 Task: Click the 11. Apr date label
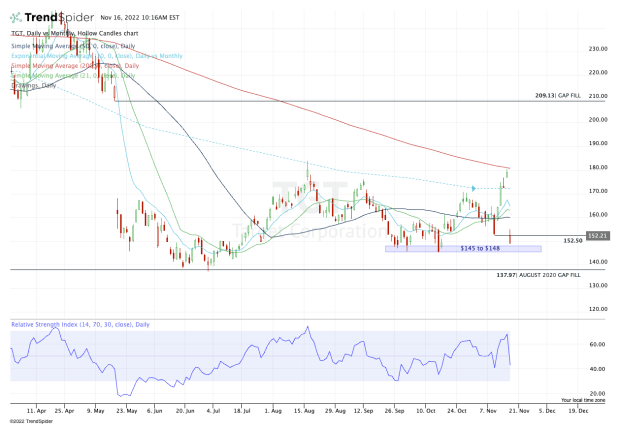tap(37, 411)
